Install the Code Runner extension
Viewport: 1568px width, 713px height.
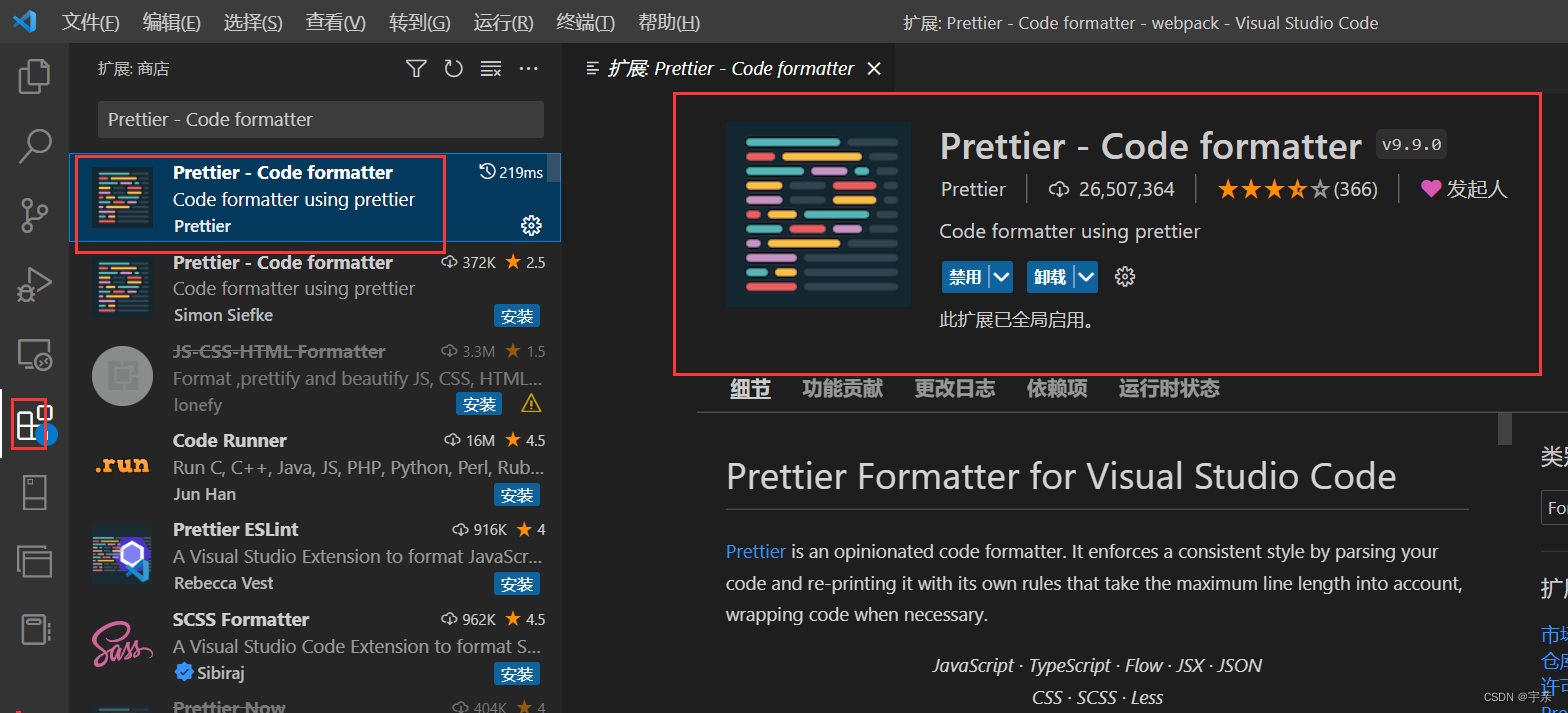tap(517, 495)
